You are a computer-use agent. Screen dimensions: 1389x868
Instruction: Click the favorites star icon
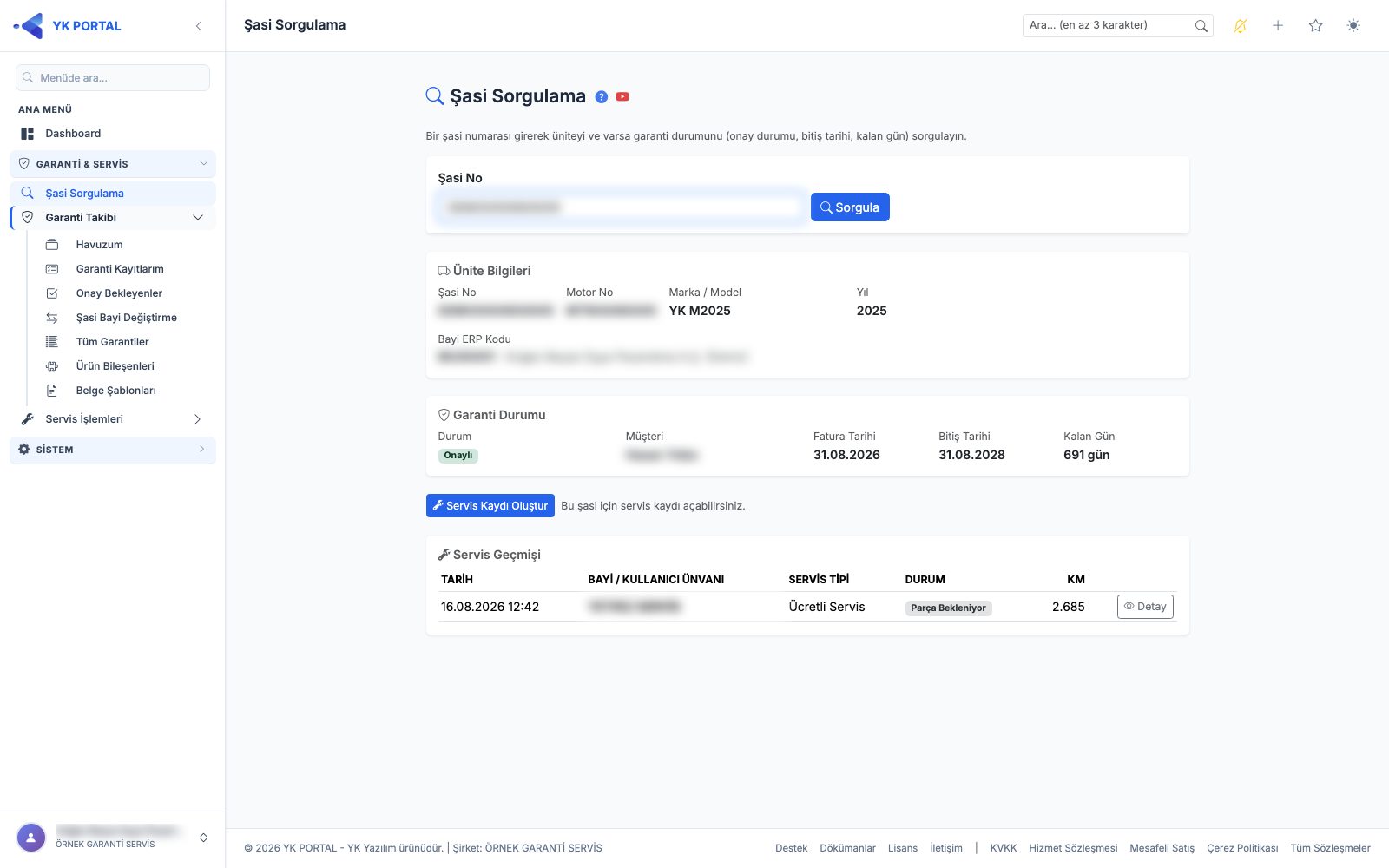[1315, 26]
